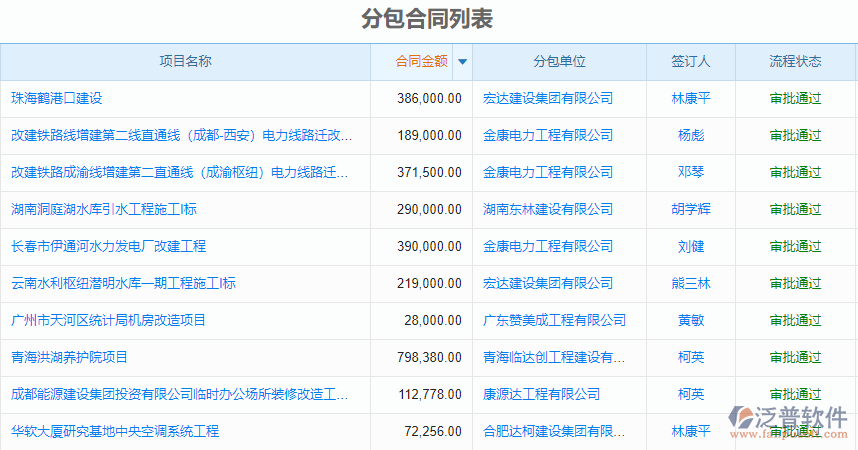Open signer 黄敏
The image size is (858, 450).
(x=691, y=320)
